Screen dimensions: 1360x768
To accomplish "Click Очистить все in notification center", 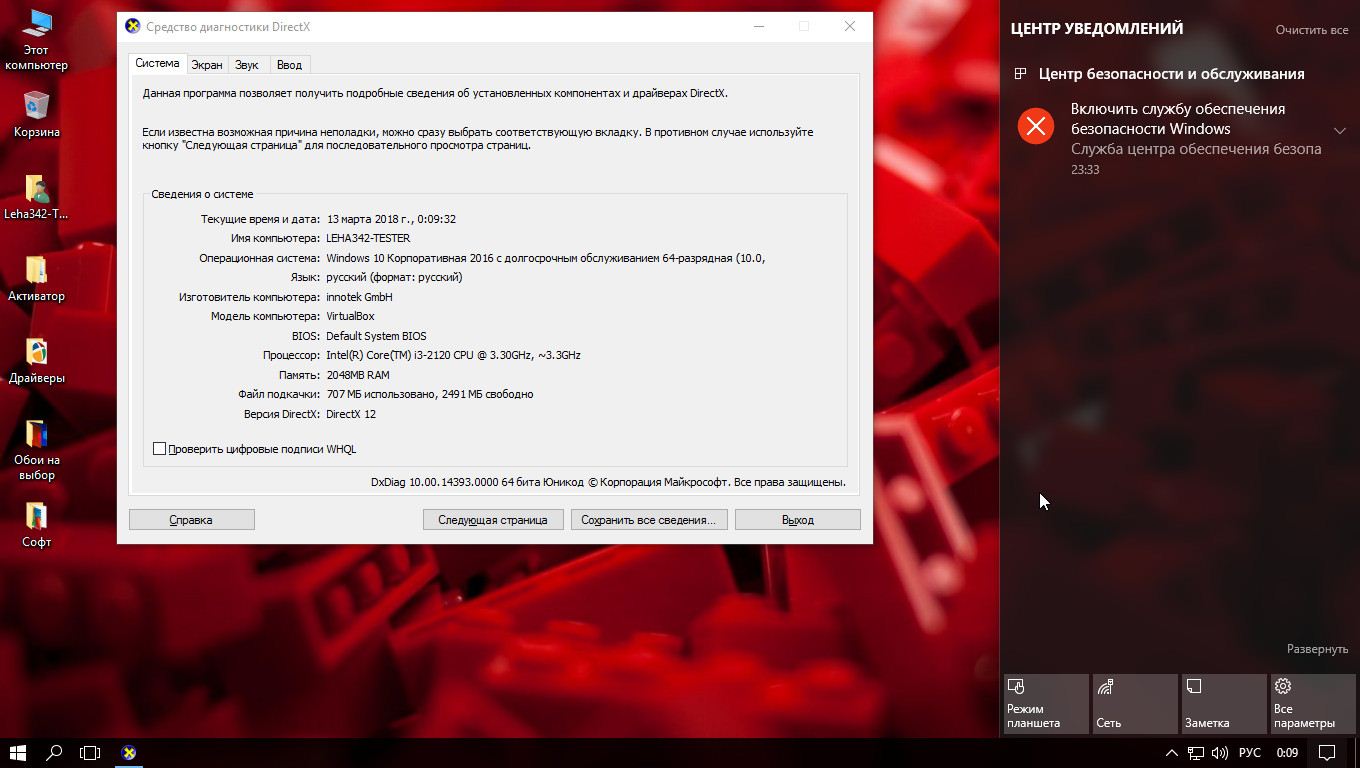I will pos(1312,30).
